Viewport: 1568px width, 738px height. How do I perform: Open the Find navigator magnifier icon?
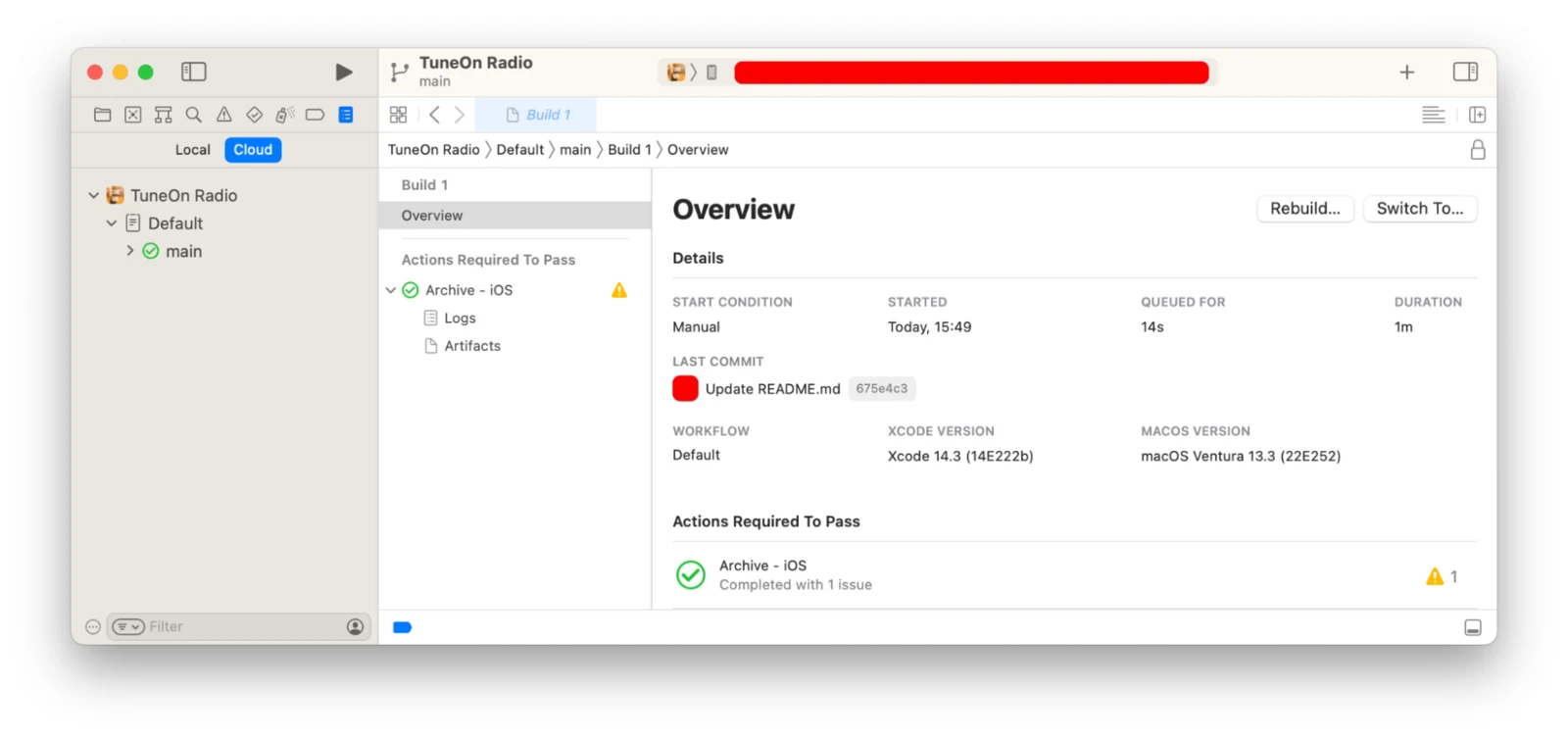click(194, 115)
